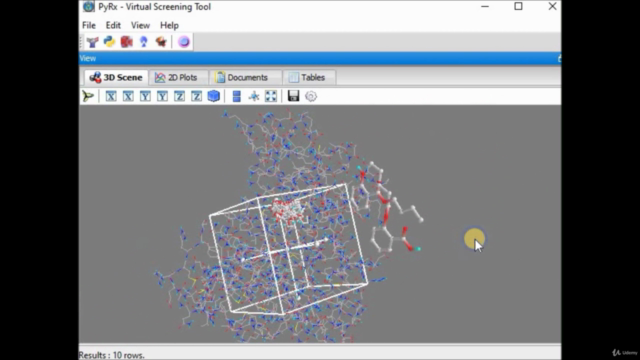Click the 'Results : 10 rows.' status text

(111, 355)
